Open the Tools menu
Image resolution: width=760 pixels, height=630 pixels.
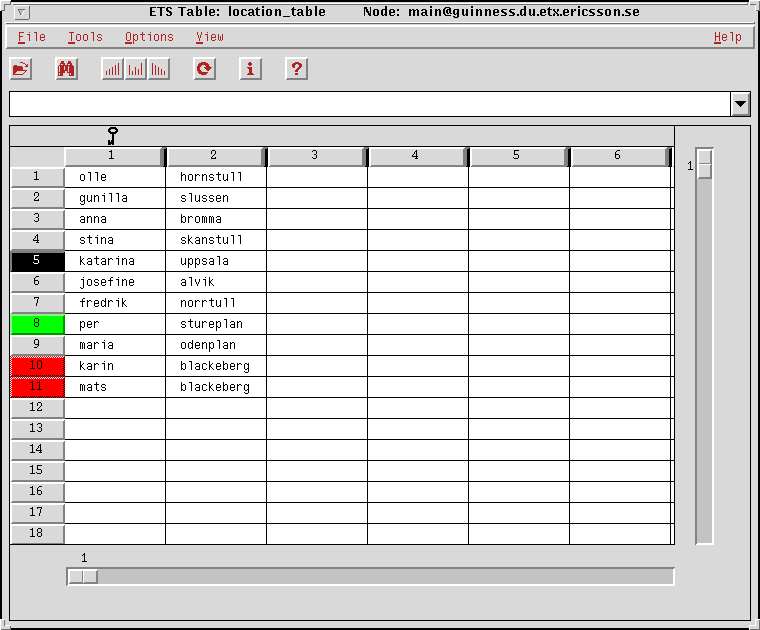(x=85, y=37)
